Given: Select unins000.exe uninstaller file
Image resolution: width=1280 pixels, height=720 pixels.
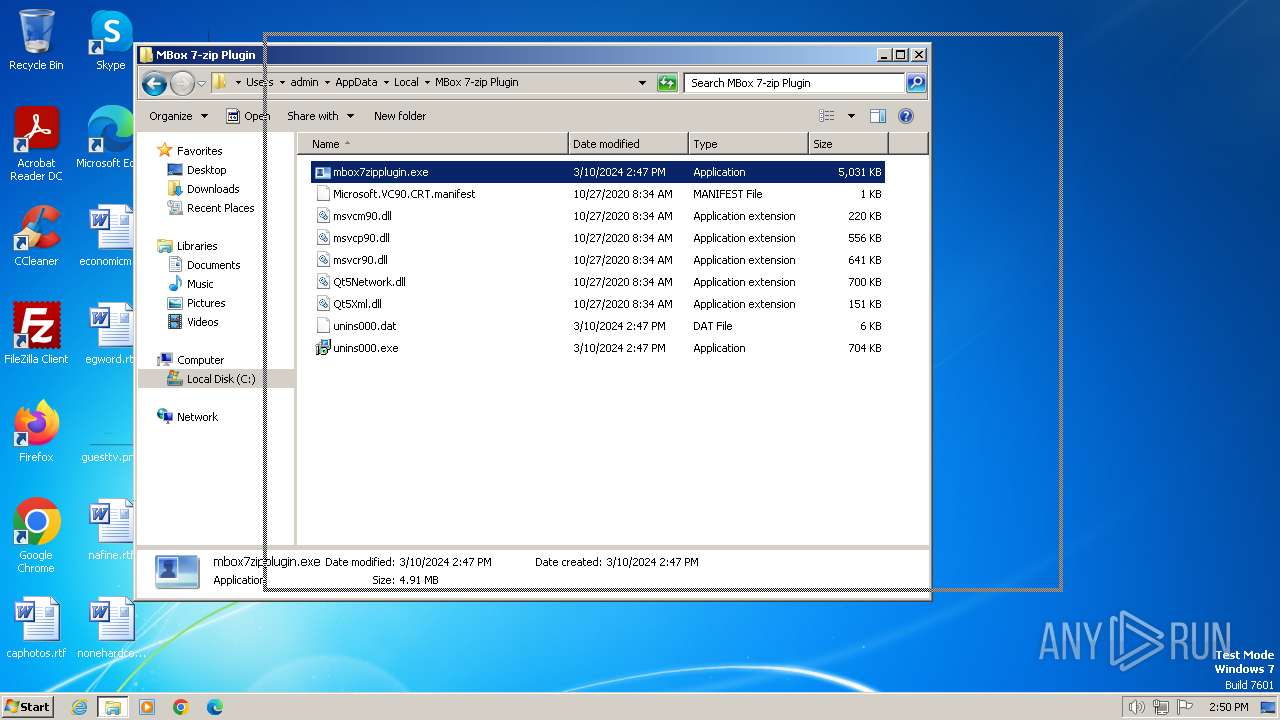Looking at the screenshot, I should click(597, 348).
